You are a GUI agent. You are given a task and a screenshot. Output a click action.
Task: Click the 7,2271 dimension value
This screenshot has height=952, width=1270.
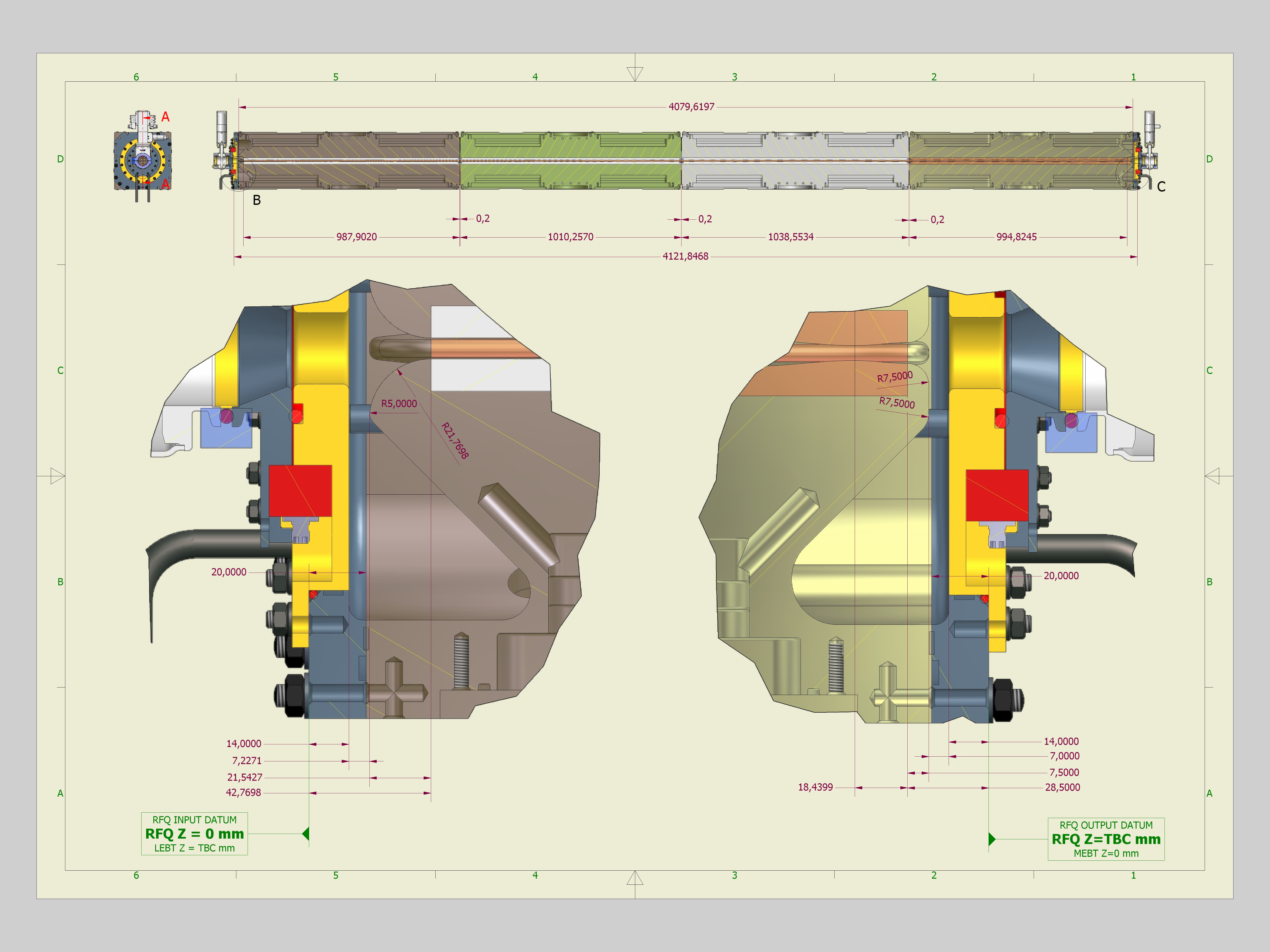pyautogui.click(x=247, y=761)
